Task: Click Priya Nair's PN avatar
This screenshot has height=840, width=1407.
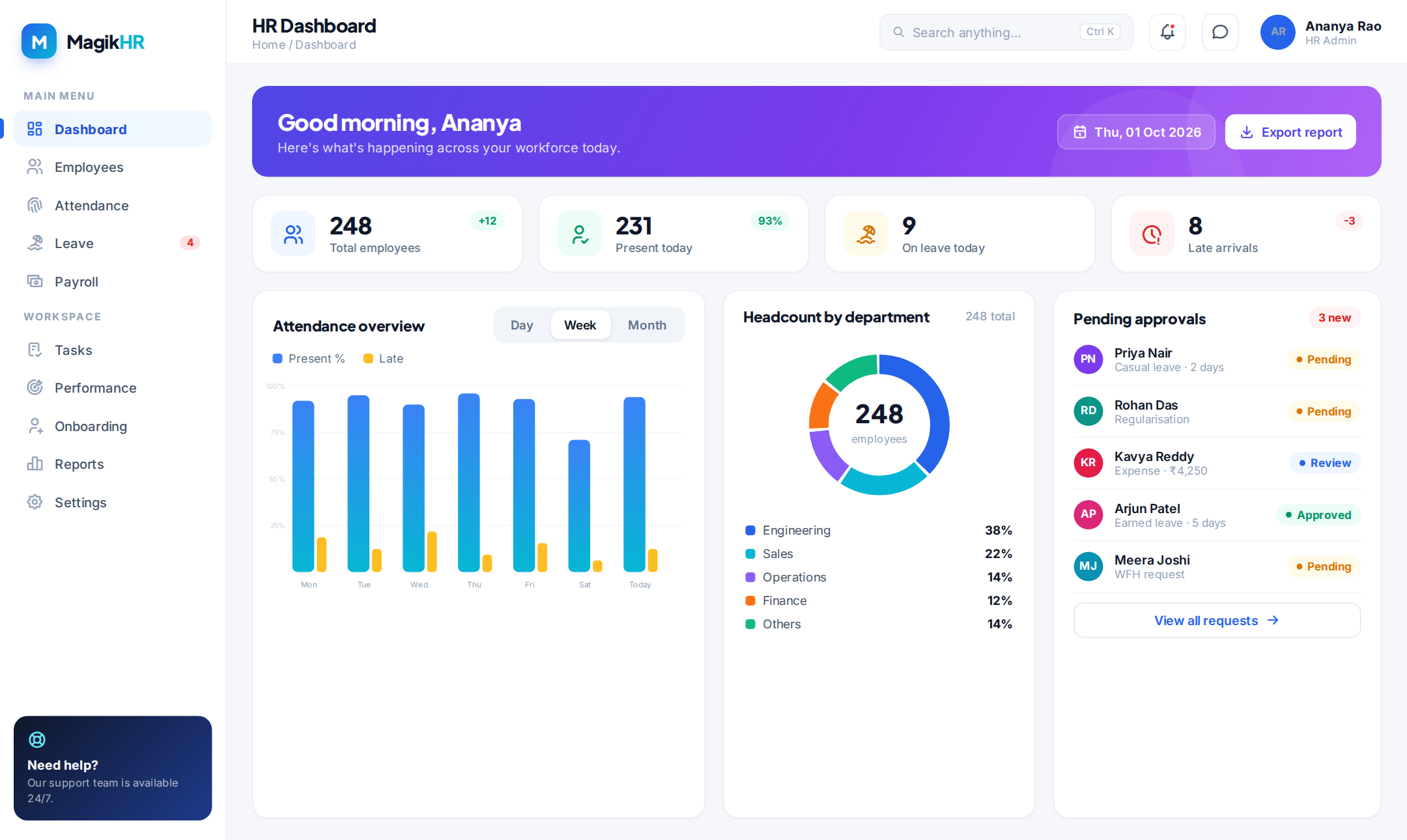Action: point(1088,359)
